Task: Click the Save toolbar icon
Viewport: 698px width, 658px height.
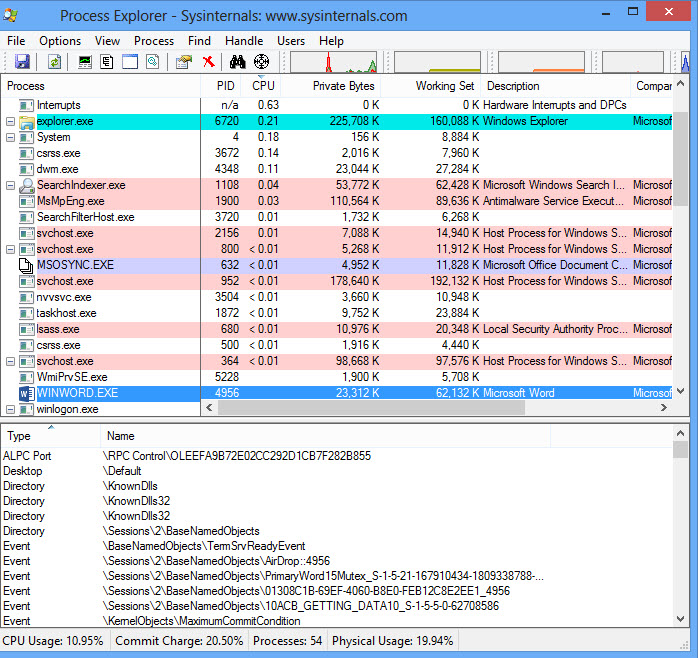Action: (x=22, y=61)
